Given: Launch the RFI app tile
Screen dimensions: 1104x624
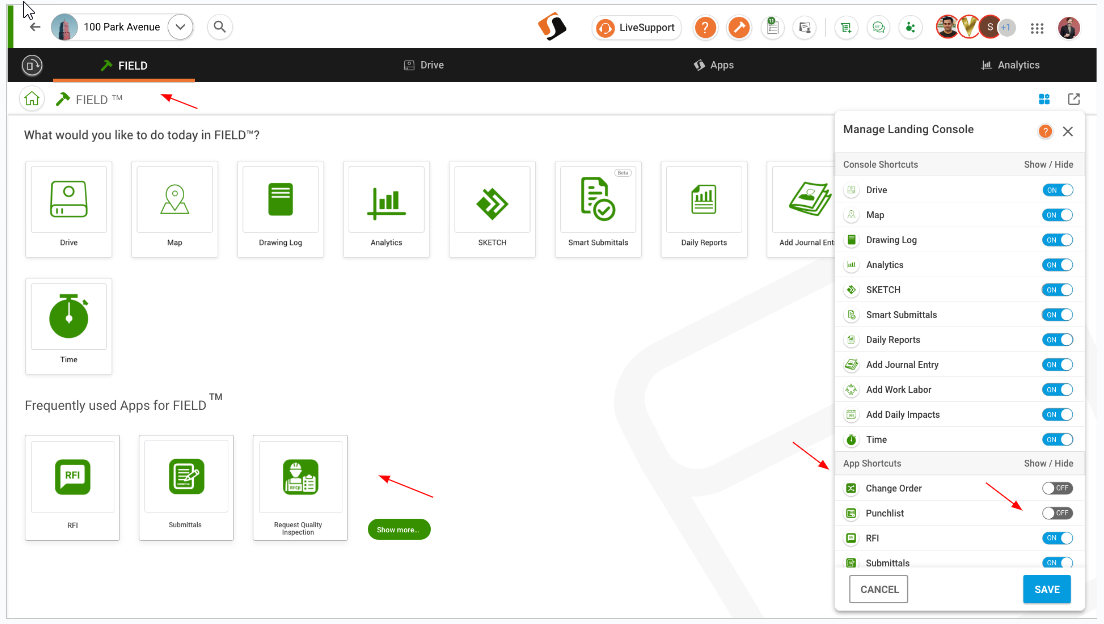Looking at the screenshot, I should 73,487.
